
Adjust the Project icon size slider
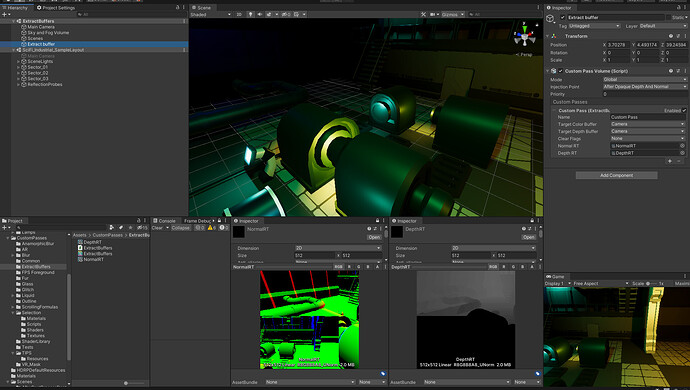click(x=126, y=383)
